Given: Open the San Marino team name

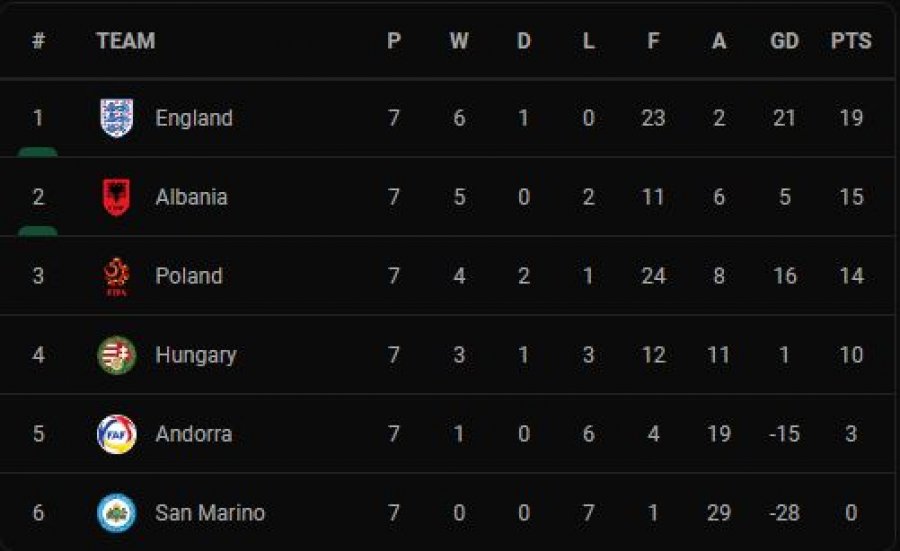Looking at the screenshot, I should point(210,513).
